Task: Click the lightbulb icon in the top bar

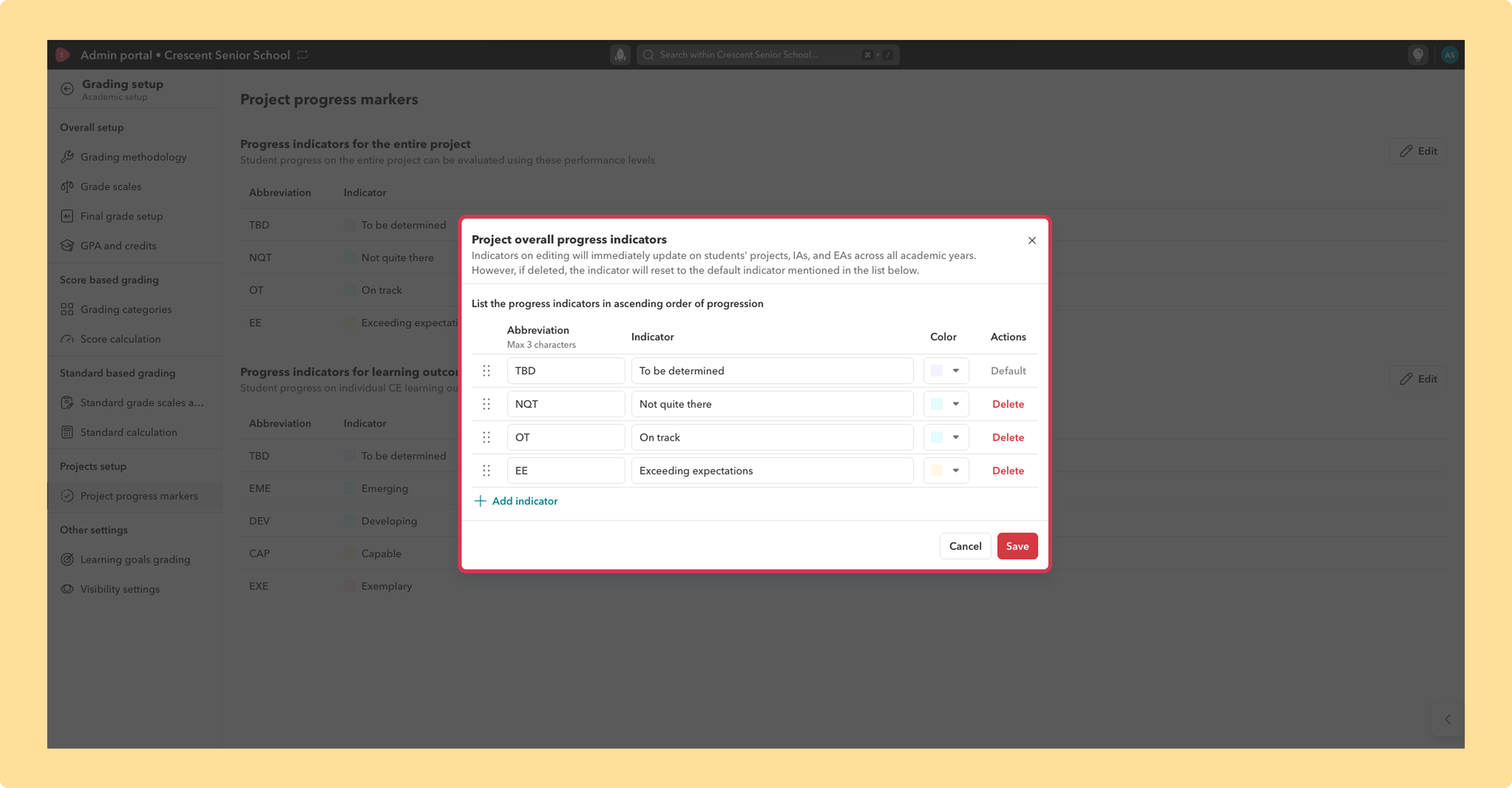Action: coord(1417,55)
